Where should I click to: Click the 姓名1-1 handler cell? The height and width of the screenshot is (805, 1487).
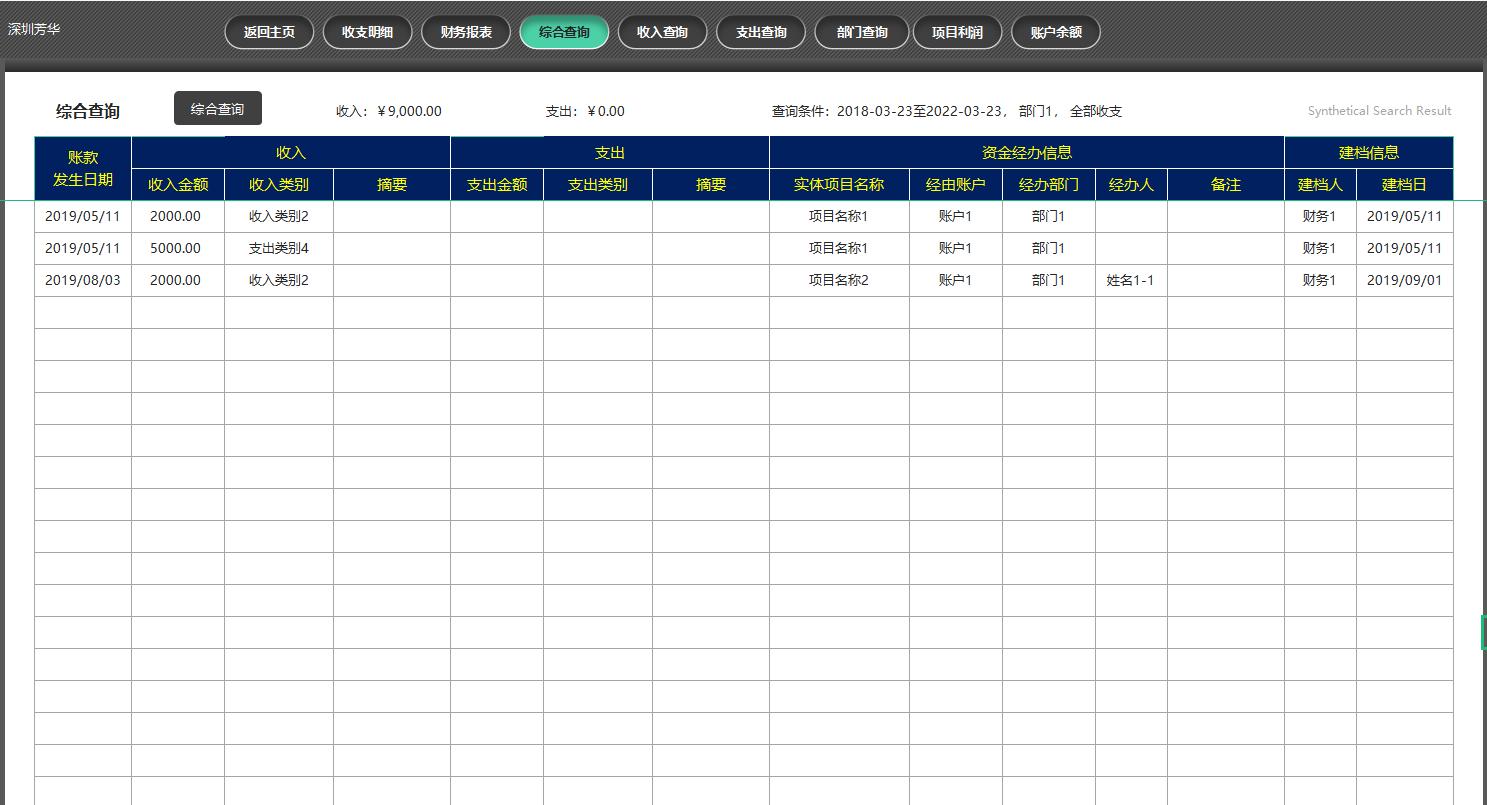[x=1131, y=280]
